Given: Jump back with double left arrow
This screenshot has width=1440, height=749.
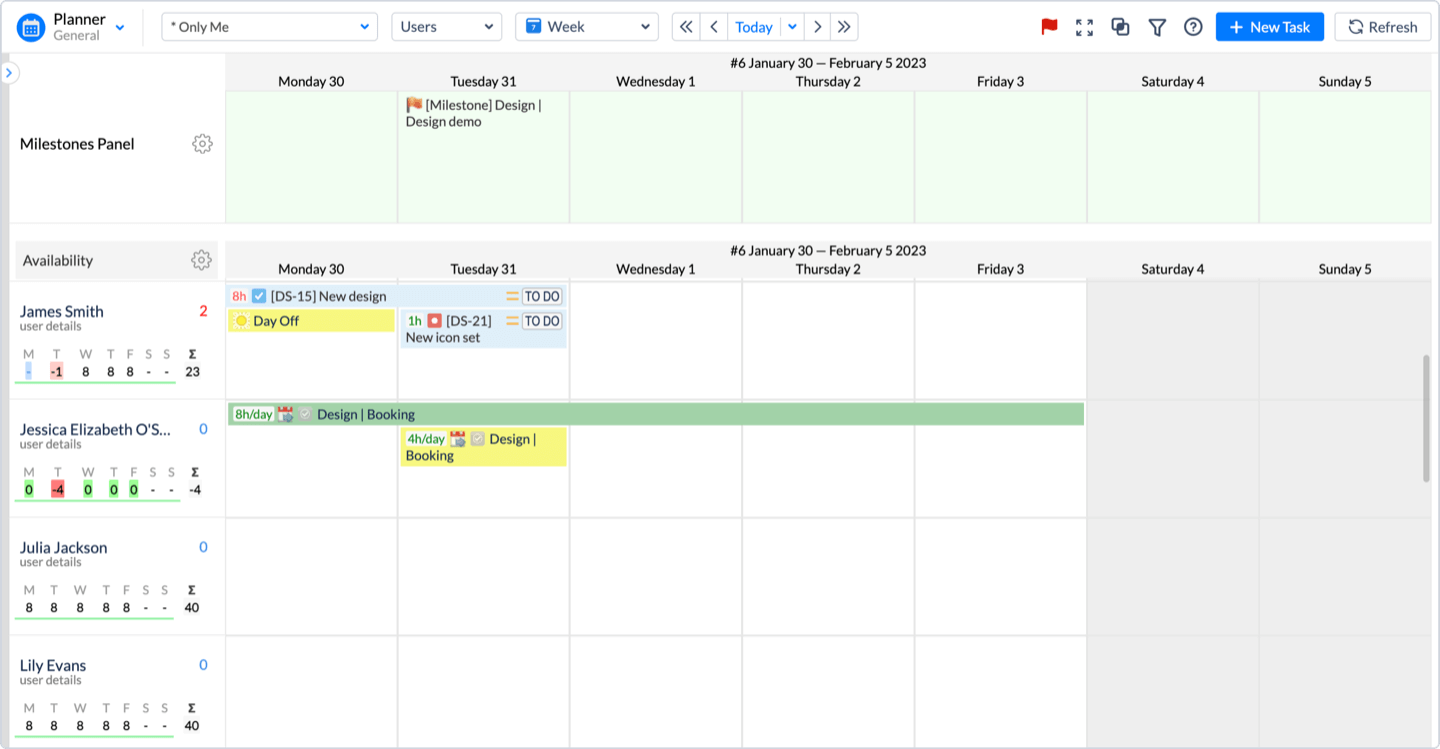Looking at the screenshot, I should pyautogui.click(x=686, y=27).
